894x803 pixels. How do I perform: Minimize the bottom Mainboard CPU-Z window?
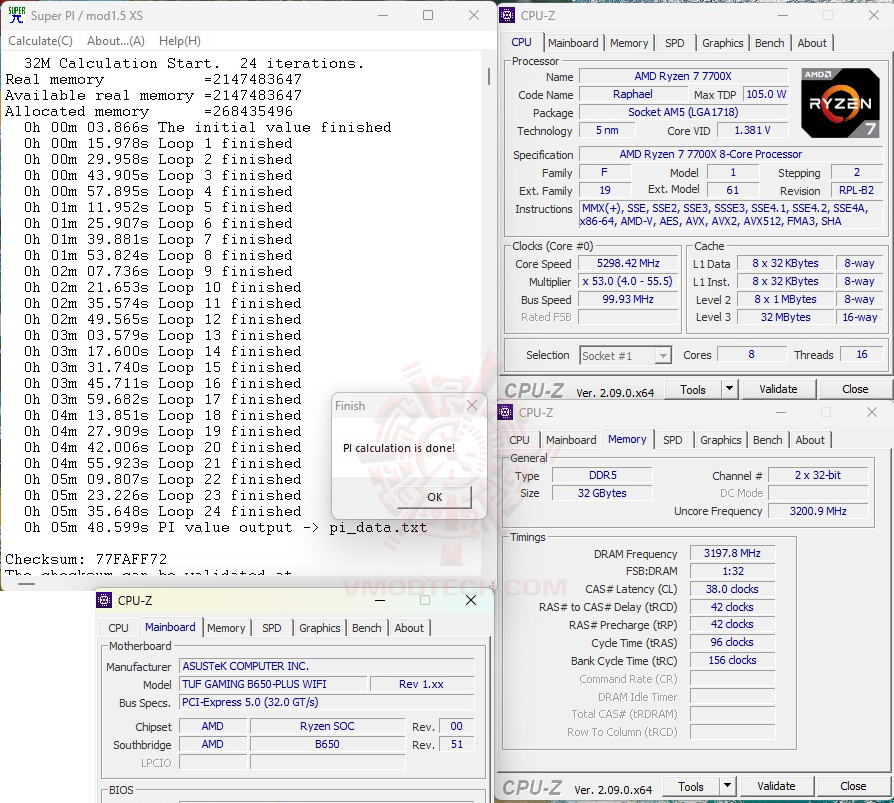pos(380,600)
